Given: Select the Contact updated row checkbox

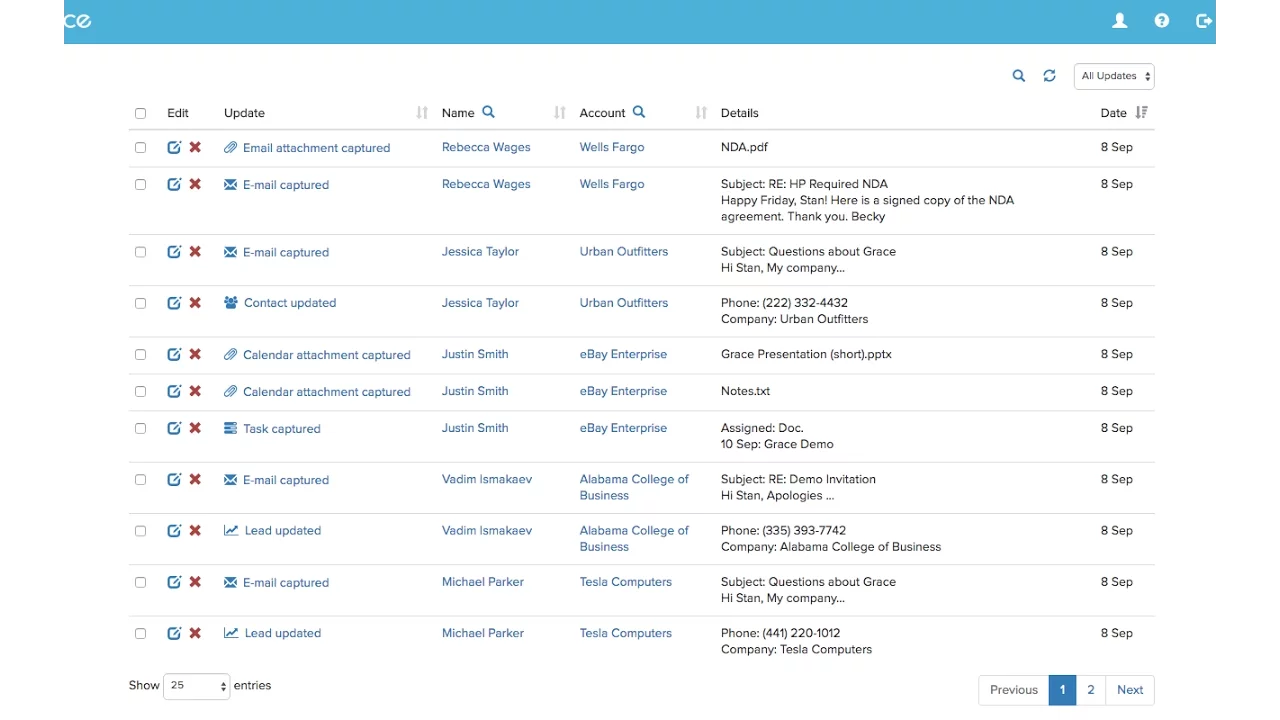Looking at the screenshot, I should [140, 303].
